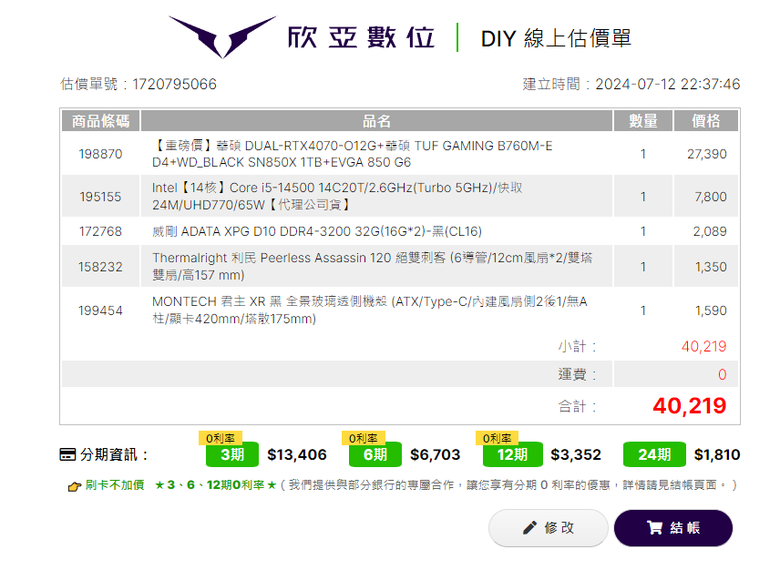Select the 12期 installment badge
The width and height of the screenshot is (780, 570).
click(512, 455)
